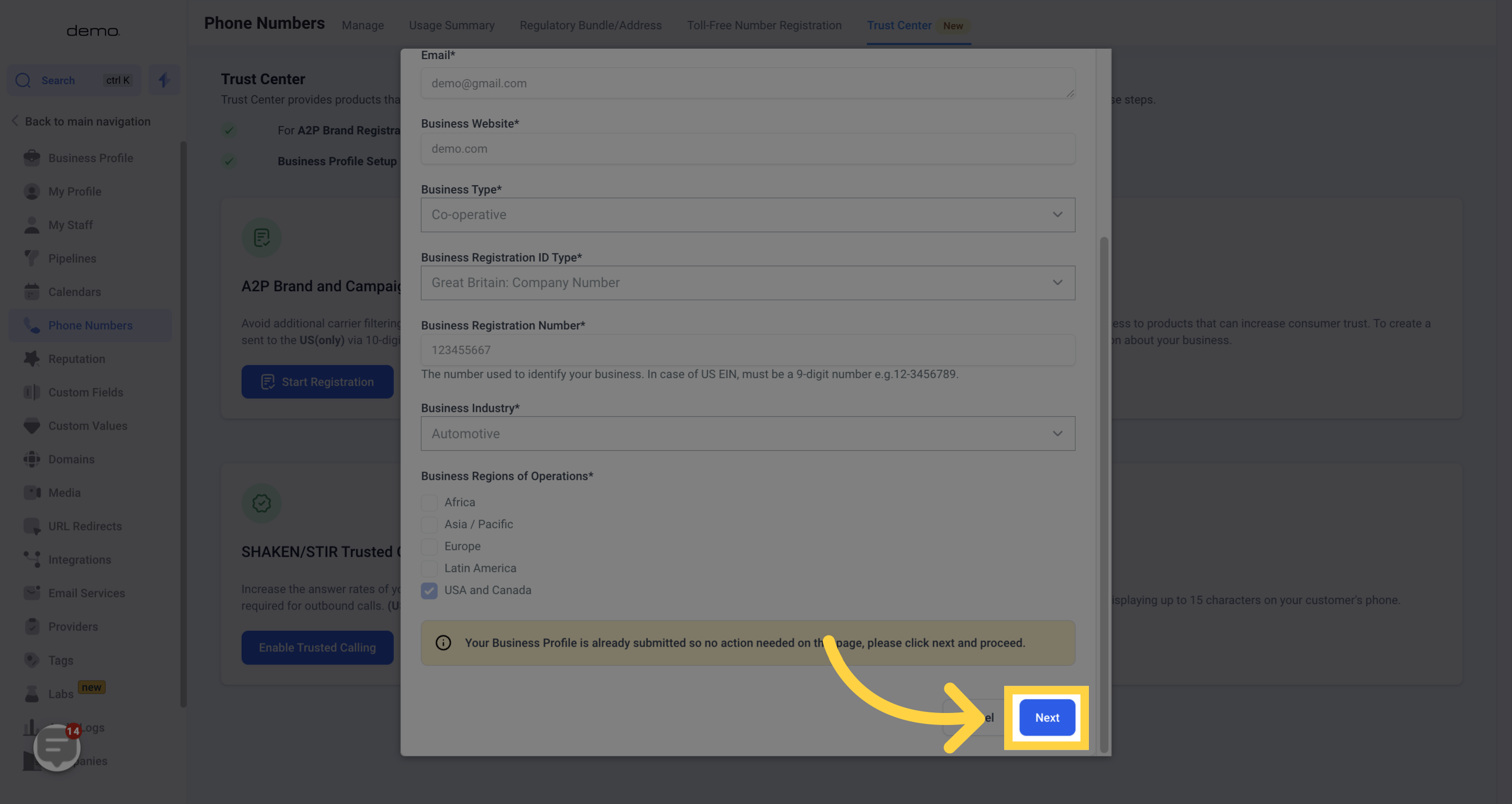Click the Next button
The width and height of the screenshot is (1512, 804).
[x=1047, y=717]
